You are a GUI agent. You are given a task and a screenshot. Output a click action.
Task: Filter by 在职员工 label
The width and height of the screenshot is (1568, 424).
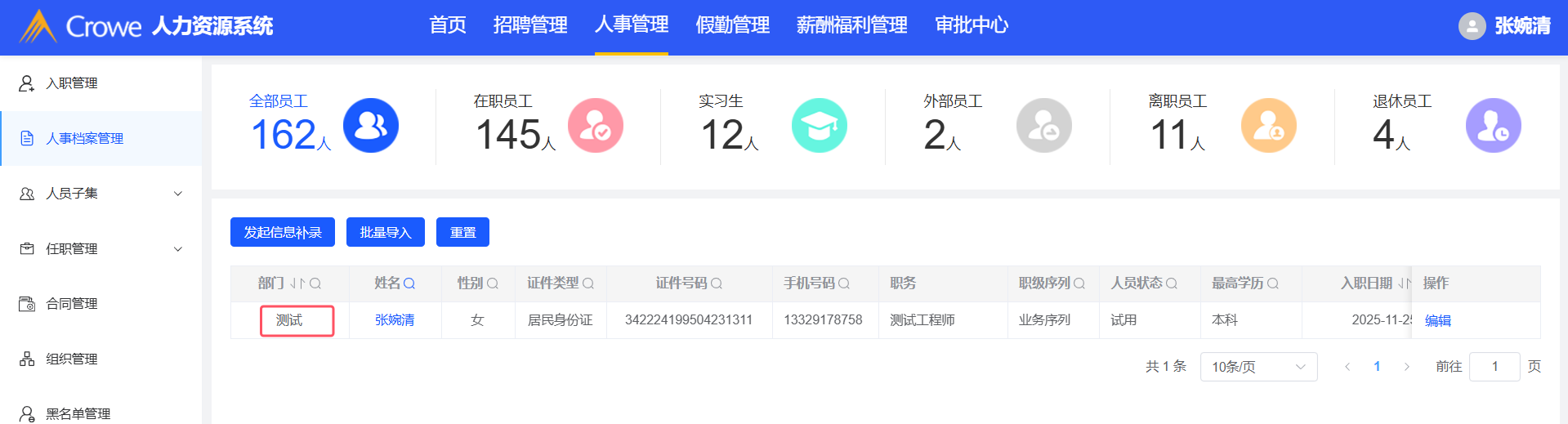coord(503,100)
